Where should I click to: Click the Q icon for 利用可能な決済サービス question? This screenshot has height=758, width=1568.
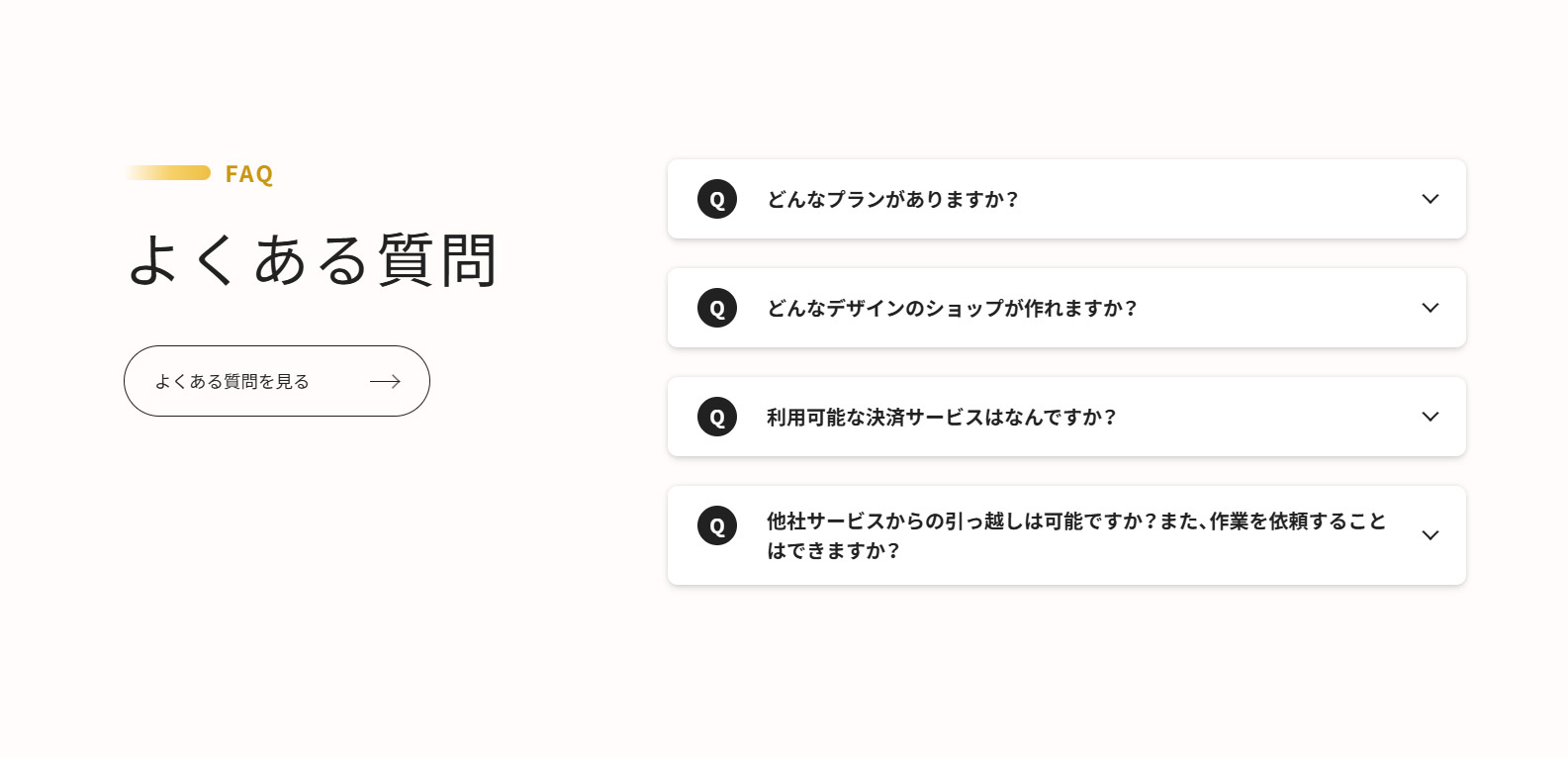pyautogui.click(x=717, y=417)
